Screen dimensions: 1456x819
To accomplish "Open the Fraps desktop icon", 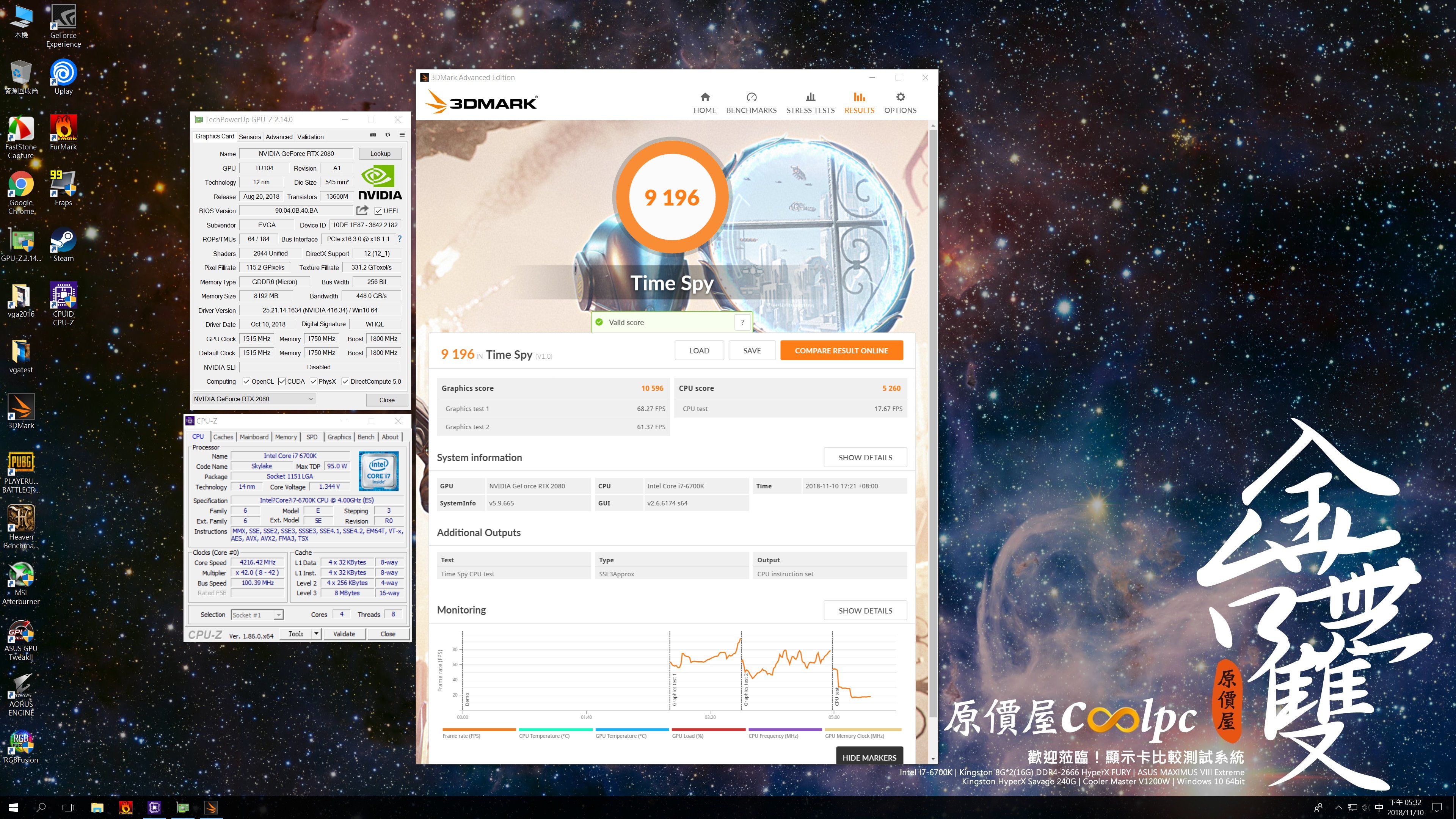I will click(63, 188).
